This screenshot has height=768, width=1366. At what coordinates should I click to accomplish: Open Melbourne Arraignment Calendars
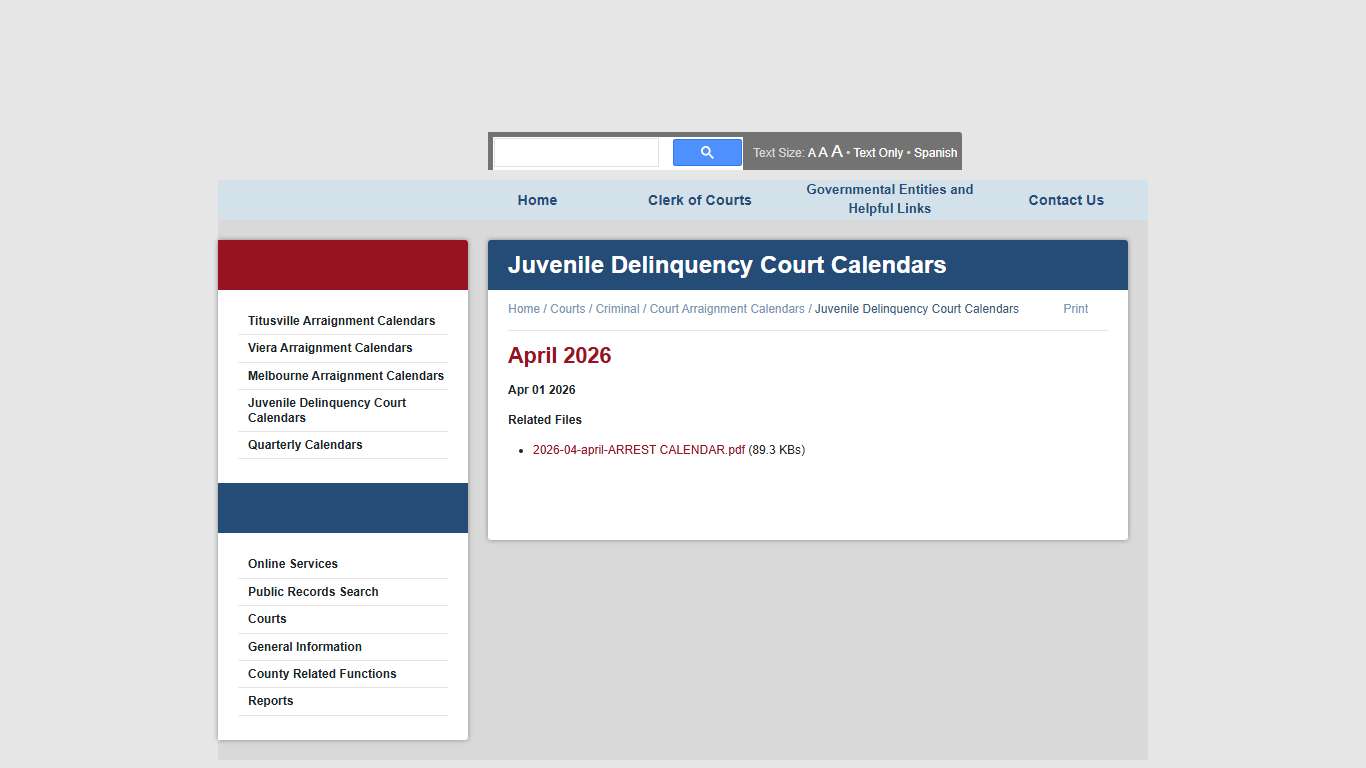click(345, 375)
